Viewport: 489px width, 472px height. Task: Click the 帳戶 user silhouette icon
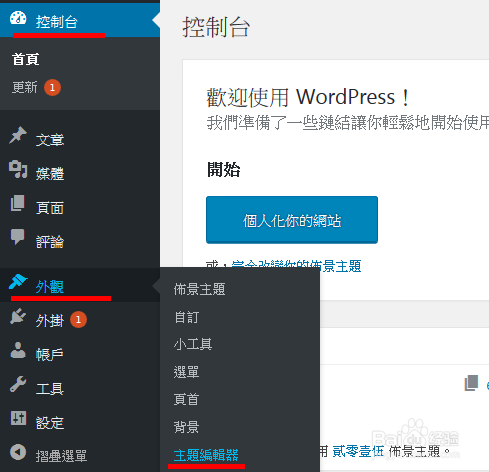(18, 350)
